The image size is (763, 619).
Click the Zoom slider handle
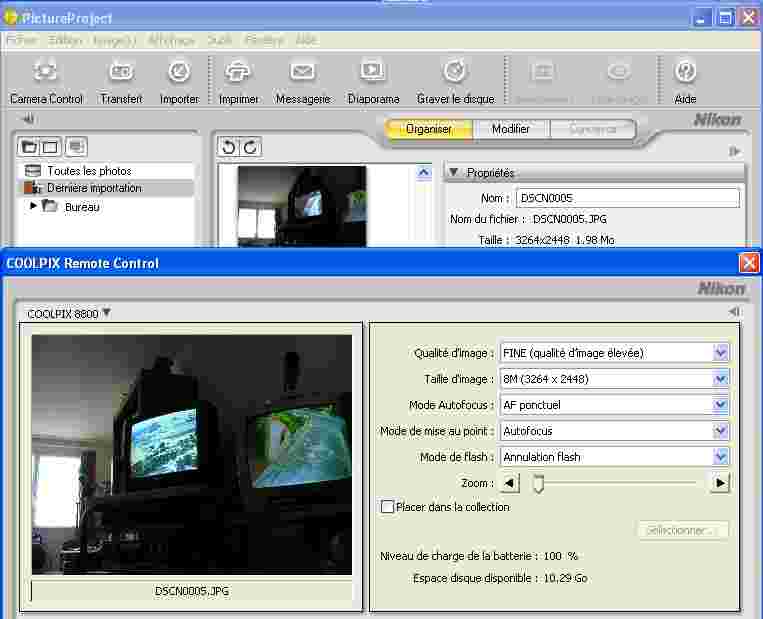538,483
